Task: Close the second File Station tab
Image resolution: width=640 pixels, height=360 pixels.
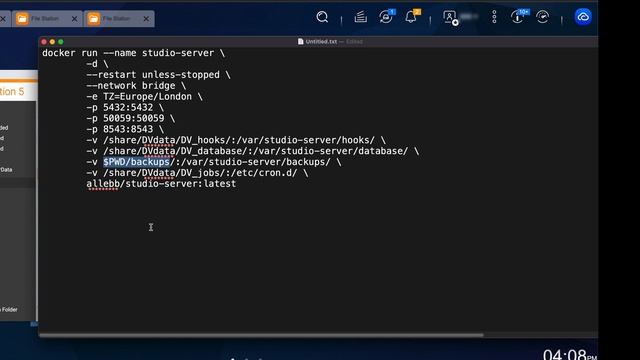Action: coord(146,19)
